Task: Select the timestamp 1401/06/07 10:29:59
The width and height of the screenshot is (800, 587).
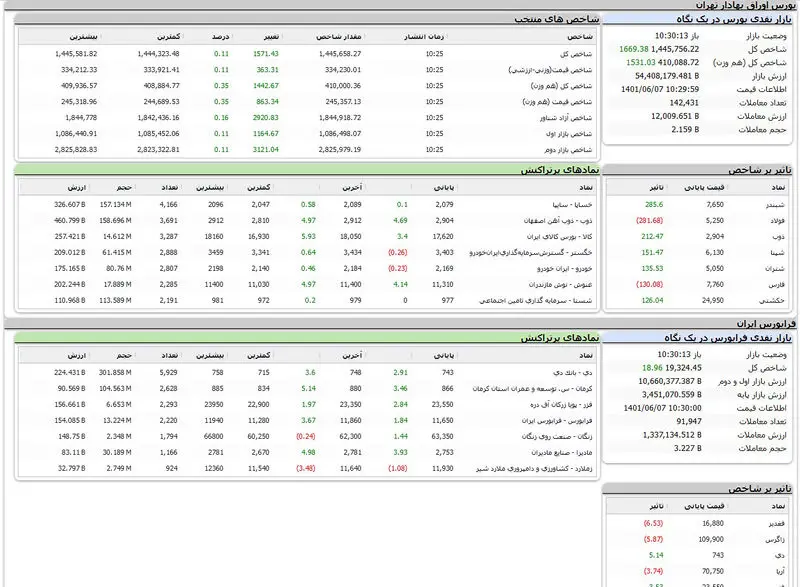Action: (x=660, y=89)
